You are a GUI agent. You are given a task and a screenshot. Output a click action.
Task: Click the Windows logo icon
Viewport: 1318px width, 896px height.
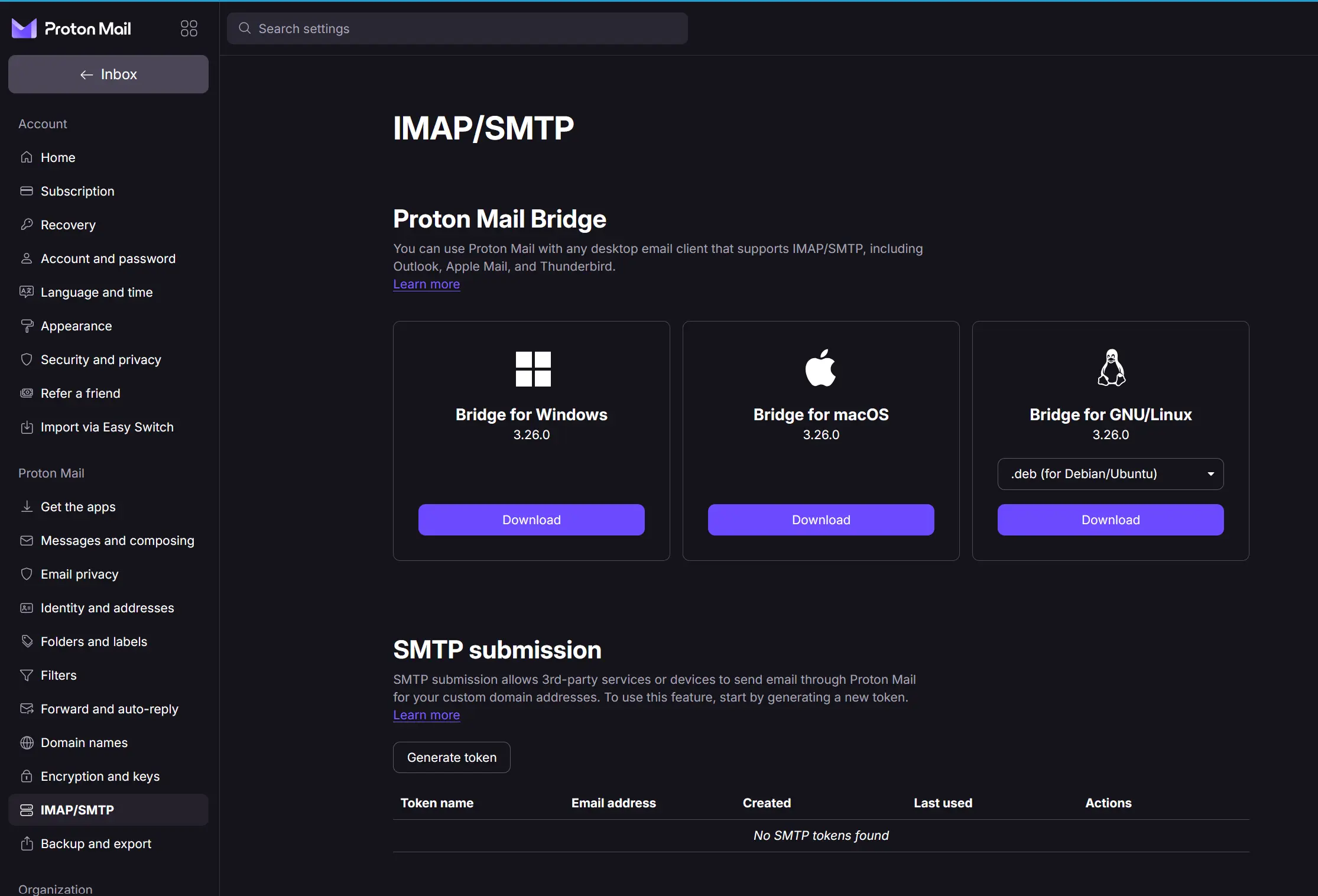pyautogui.click(x=533, y=369)
